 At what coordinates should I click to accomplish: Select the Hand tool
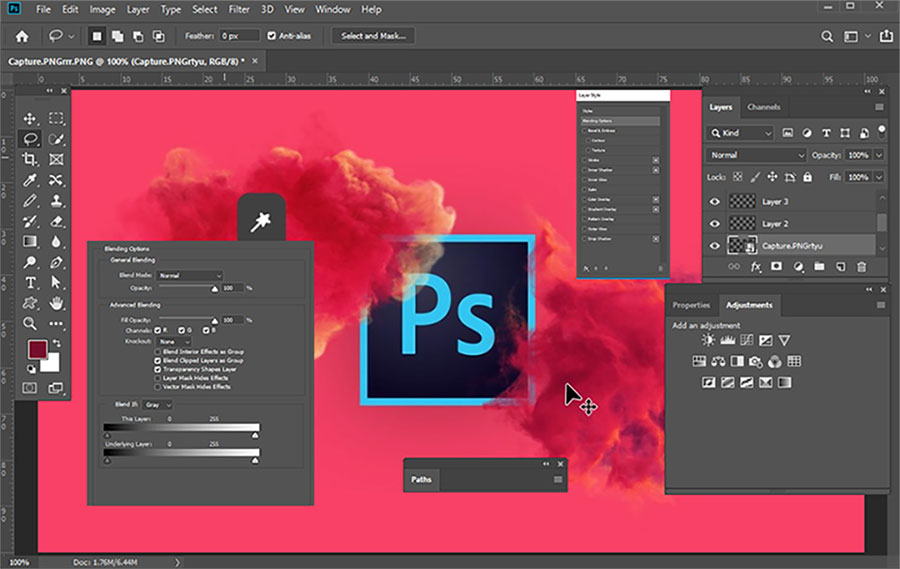click(56, 303)
